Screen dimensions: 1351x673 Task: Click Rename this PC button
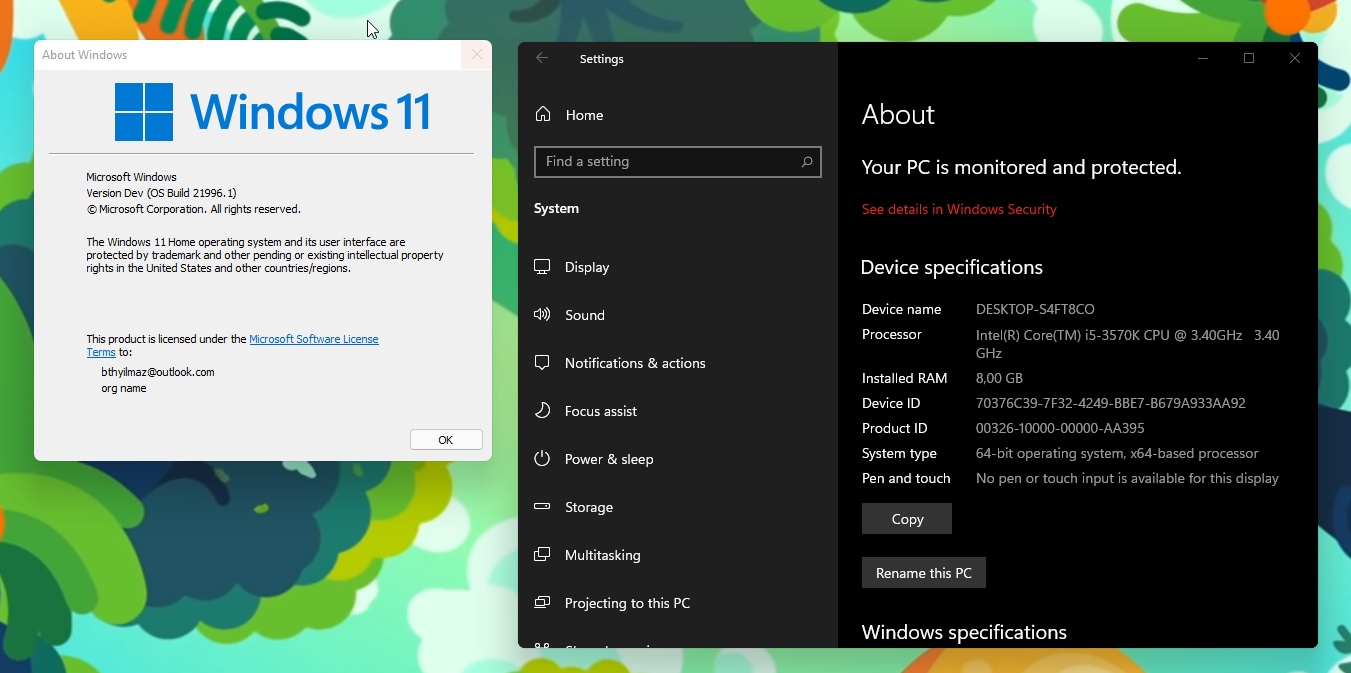pos(924,573)
